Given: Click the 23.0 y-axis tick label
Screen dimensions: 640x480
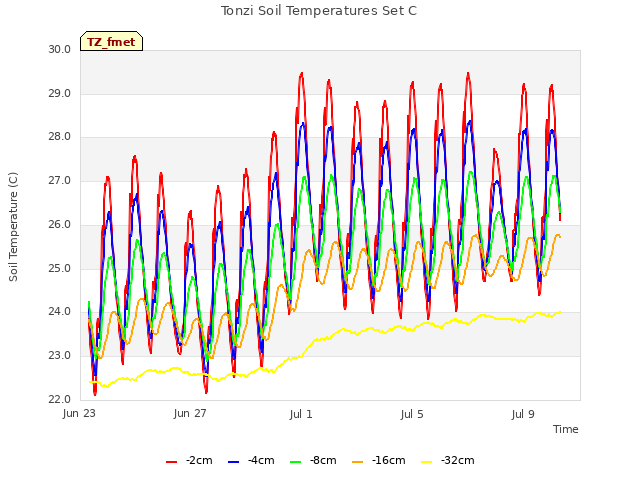Looking at the screenshot, I should tap(60, 356).
